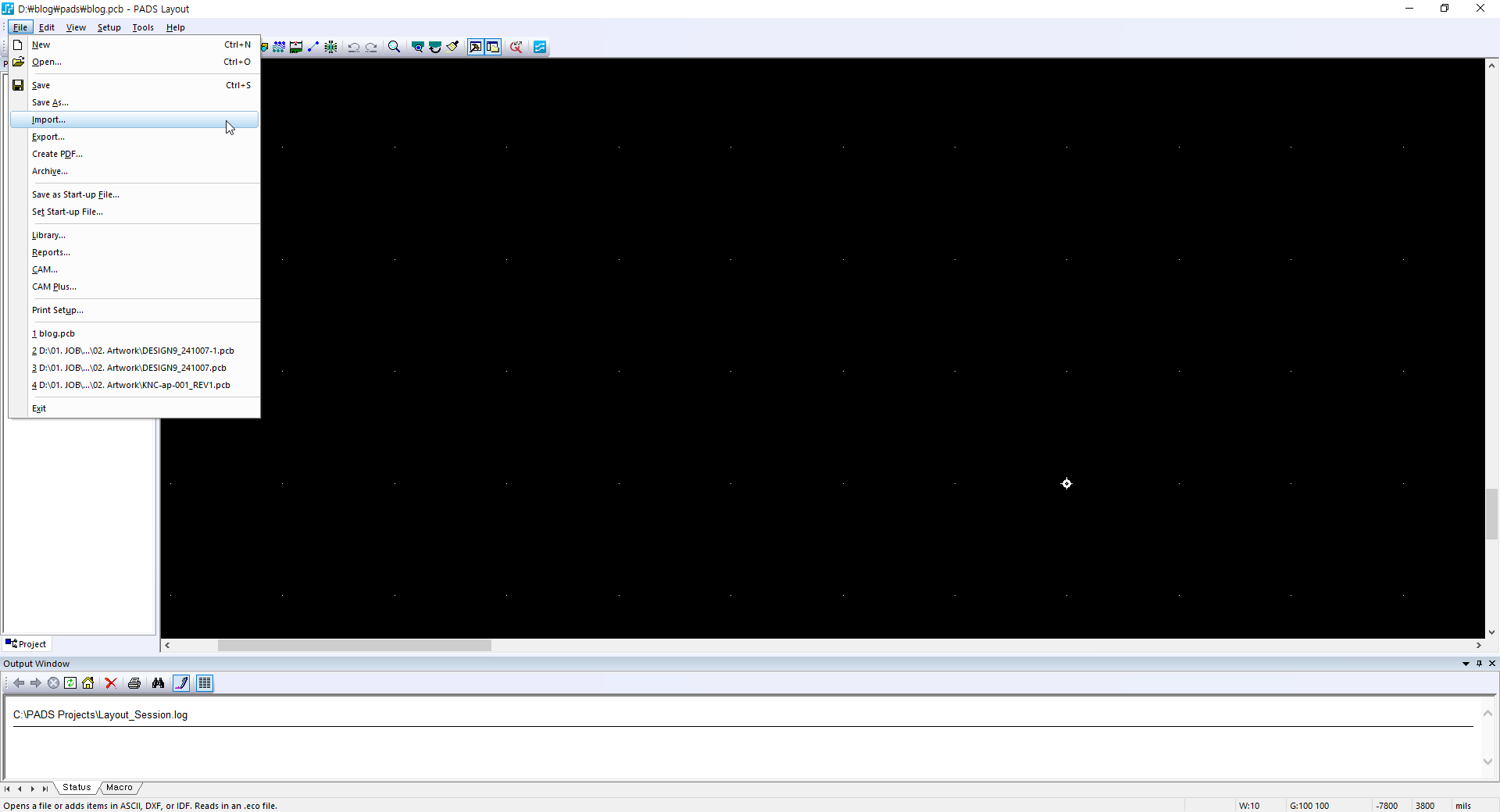Choose Save in the File menu
Screen dimensions: 1500x812
pos(134,85)
